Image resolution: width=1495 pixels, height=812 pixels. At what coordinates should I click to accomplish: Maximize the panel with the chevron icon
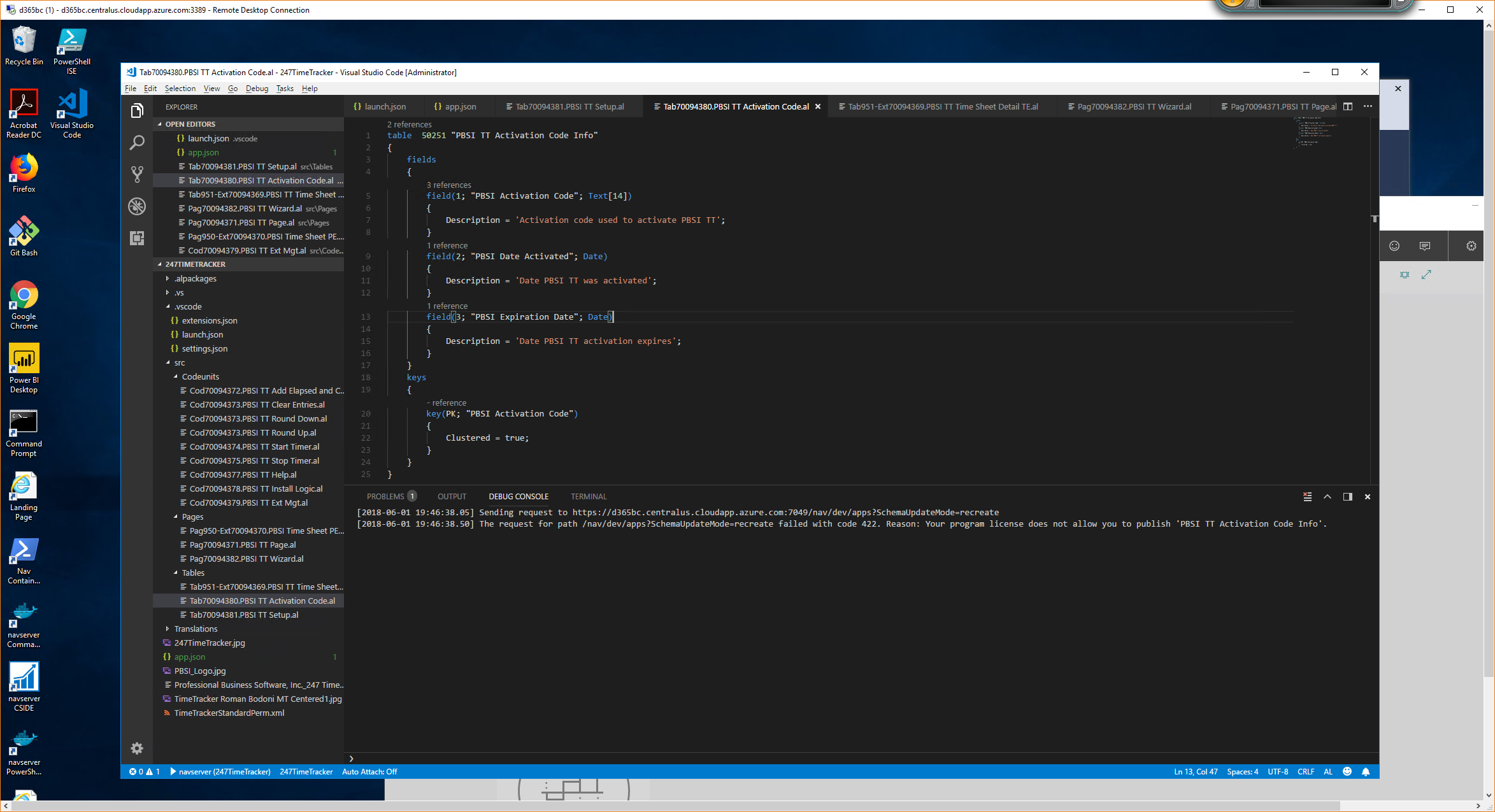(1327, 497)
